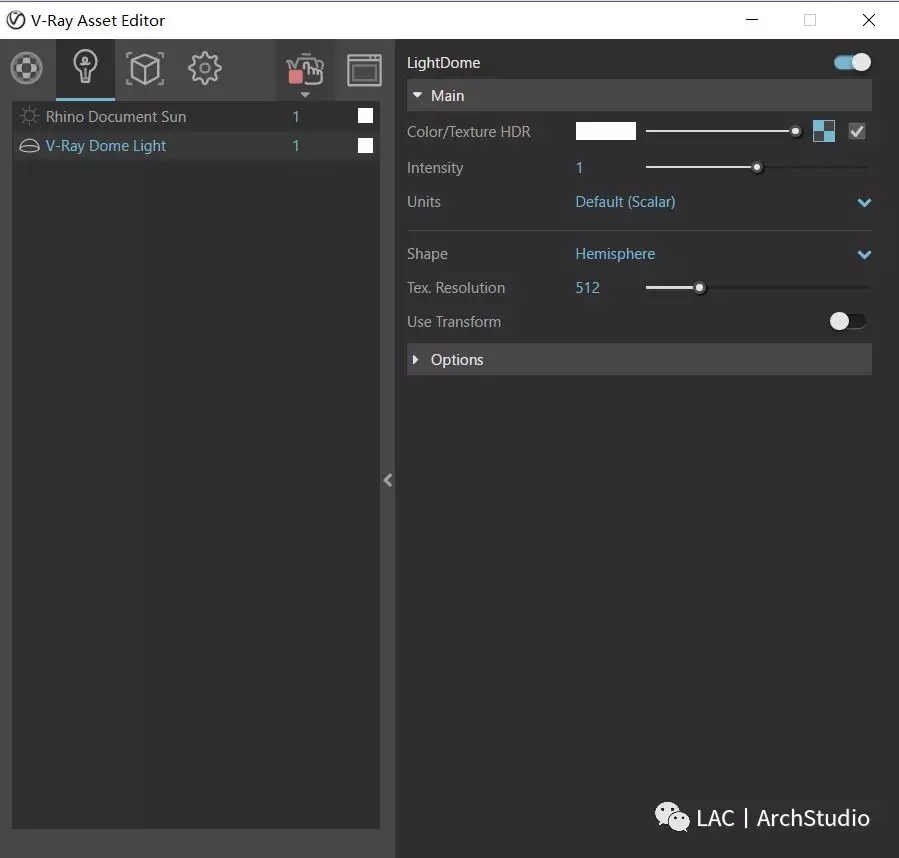Open render options arrow under teapot

[305, 95]
